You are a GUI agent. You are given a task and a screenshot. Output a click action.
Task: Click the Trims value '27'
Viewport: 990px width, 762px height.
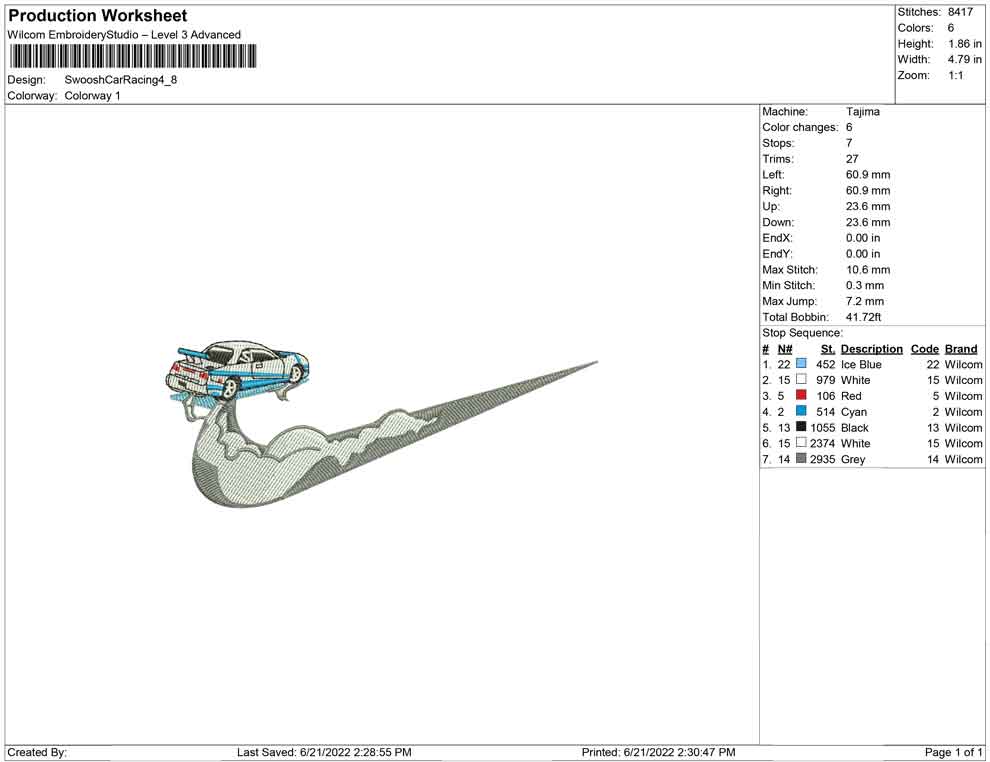(852, 158)
